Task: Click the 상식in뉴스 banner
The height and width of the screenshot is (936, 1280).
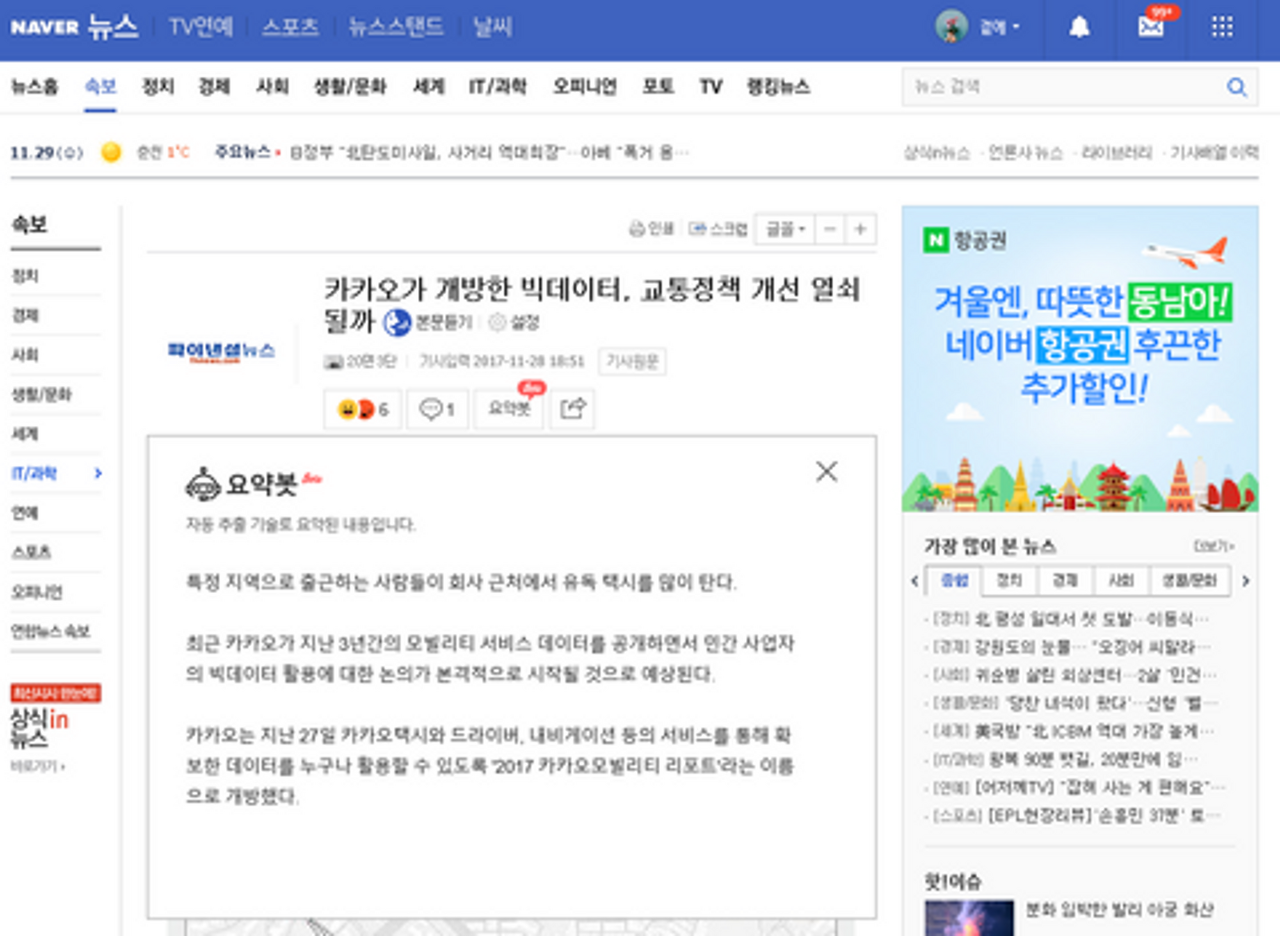Action: [x=40, y=729]
